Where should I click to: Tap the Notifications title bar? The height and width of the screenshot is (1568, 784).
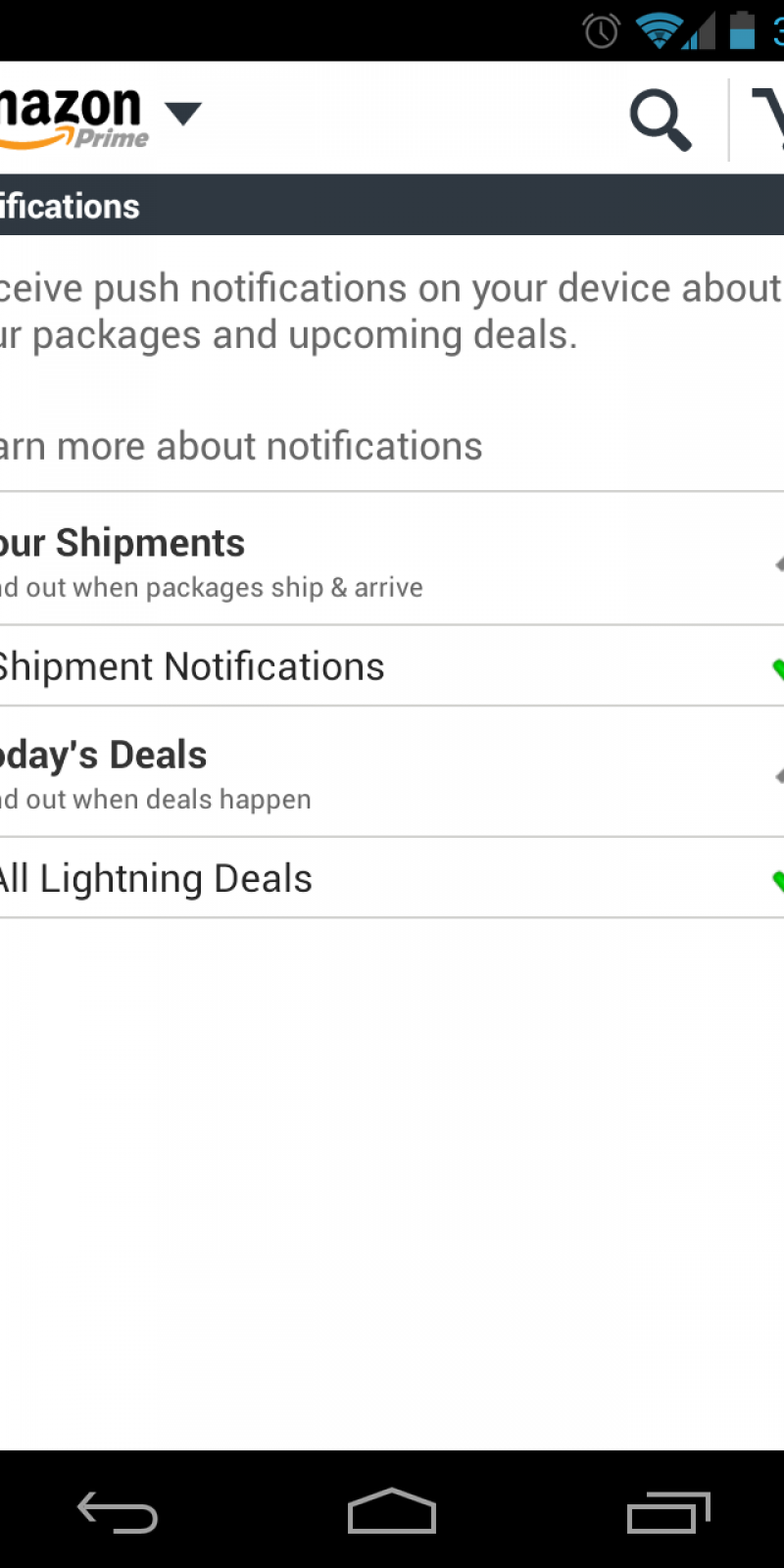pos(392,206)
